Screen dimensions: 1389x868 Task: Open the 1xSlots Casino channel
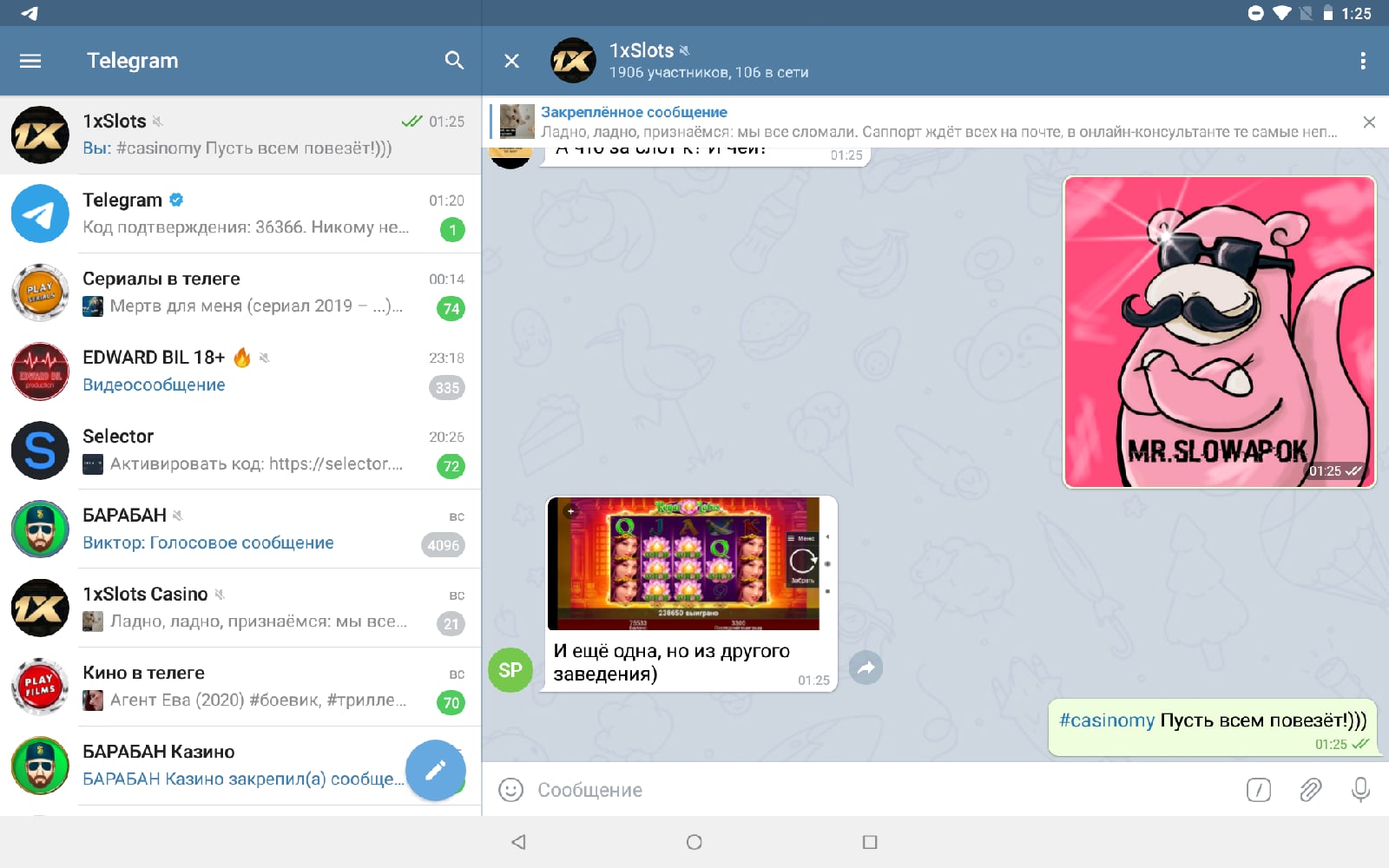(x=240, y=608)
